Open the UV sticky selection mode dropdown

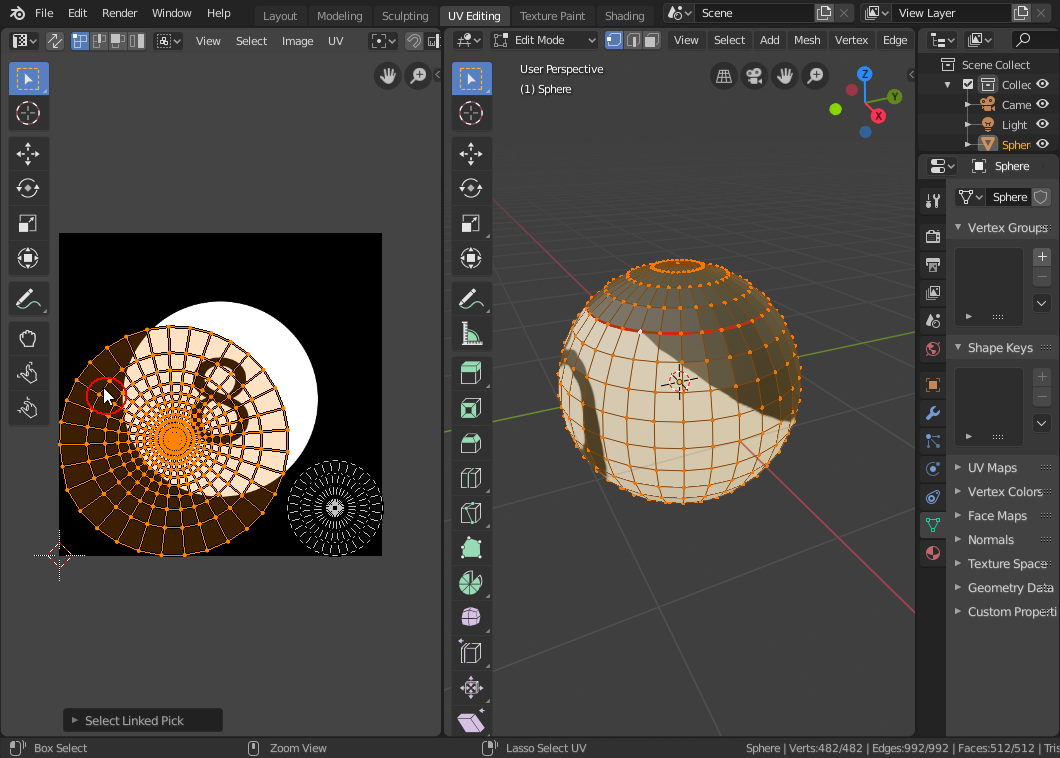coord(168,41)
